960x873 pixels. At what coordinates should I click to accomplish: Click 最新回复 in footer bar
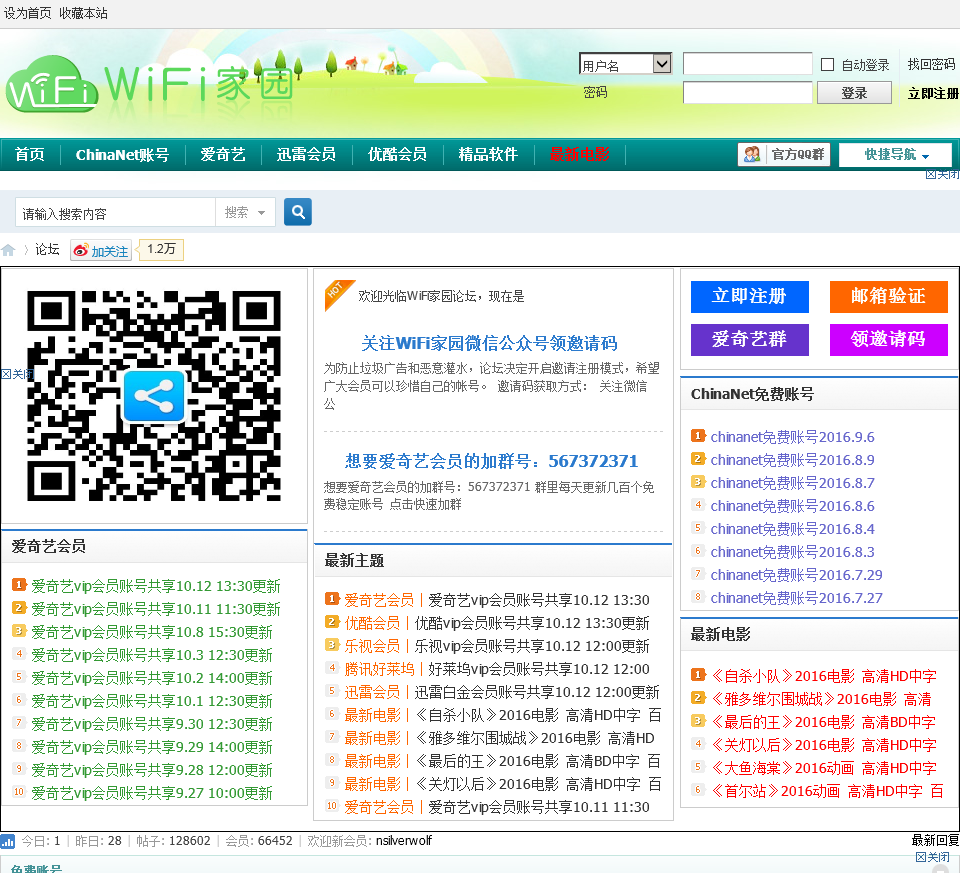click(x=935, y=841)
